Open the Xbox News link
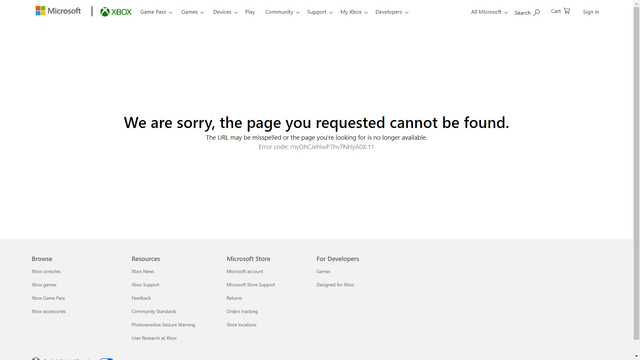 [x=142, y=271]
